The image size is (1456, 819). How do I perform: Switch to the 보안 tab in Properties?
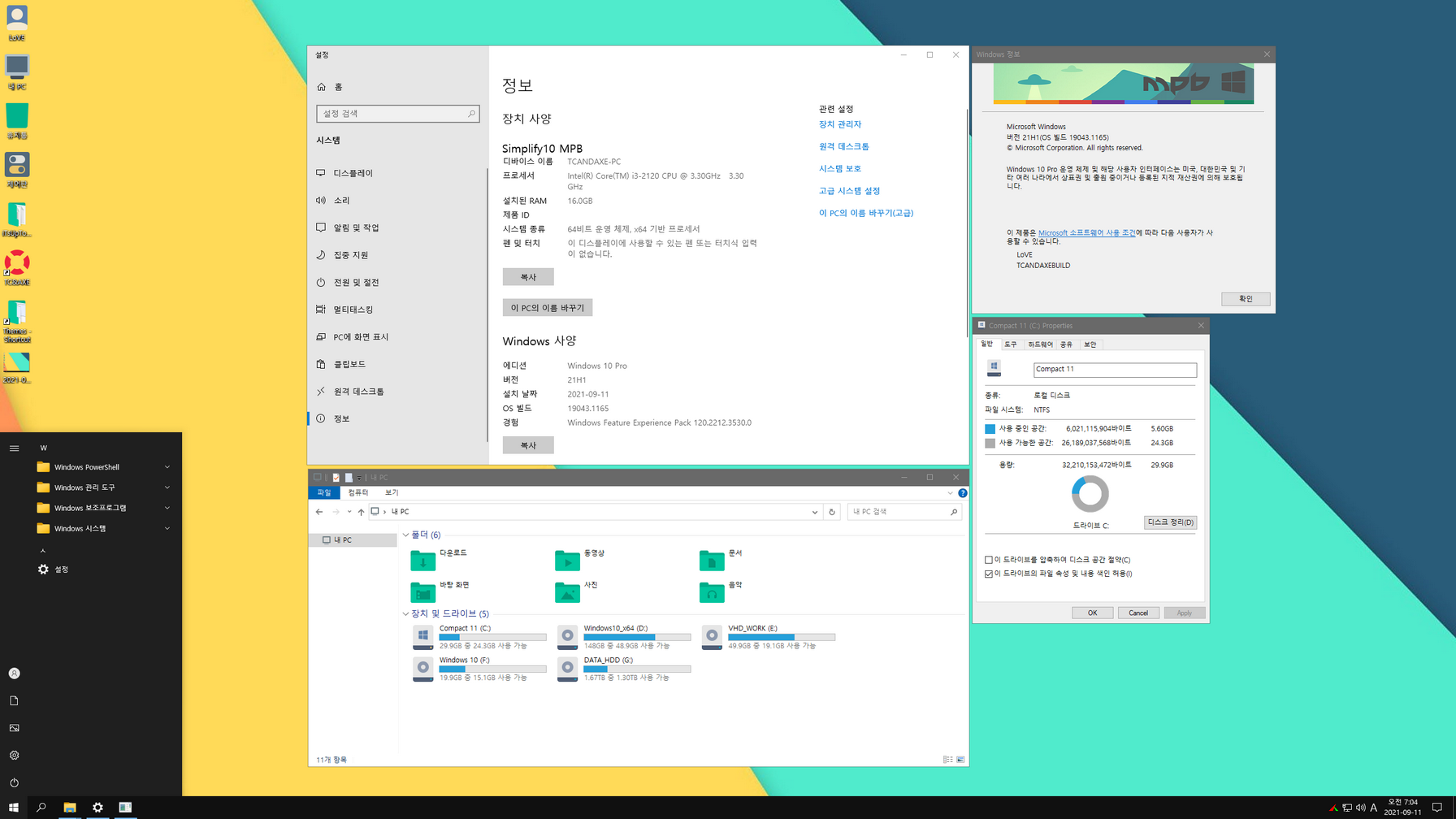coord(1090,344)
